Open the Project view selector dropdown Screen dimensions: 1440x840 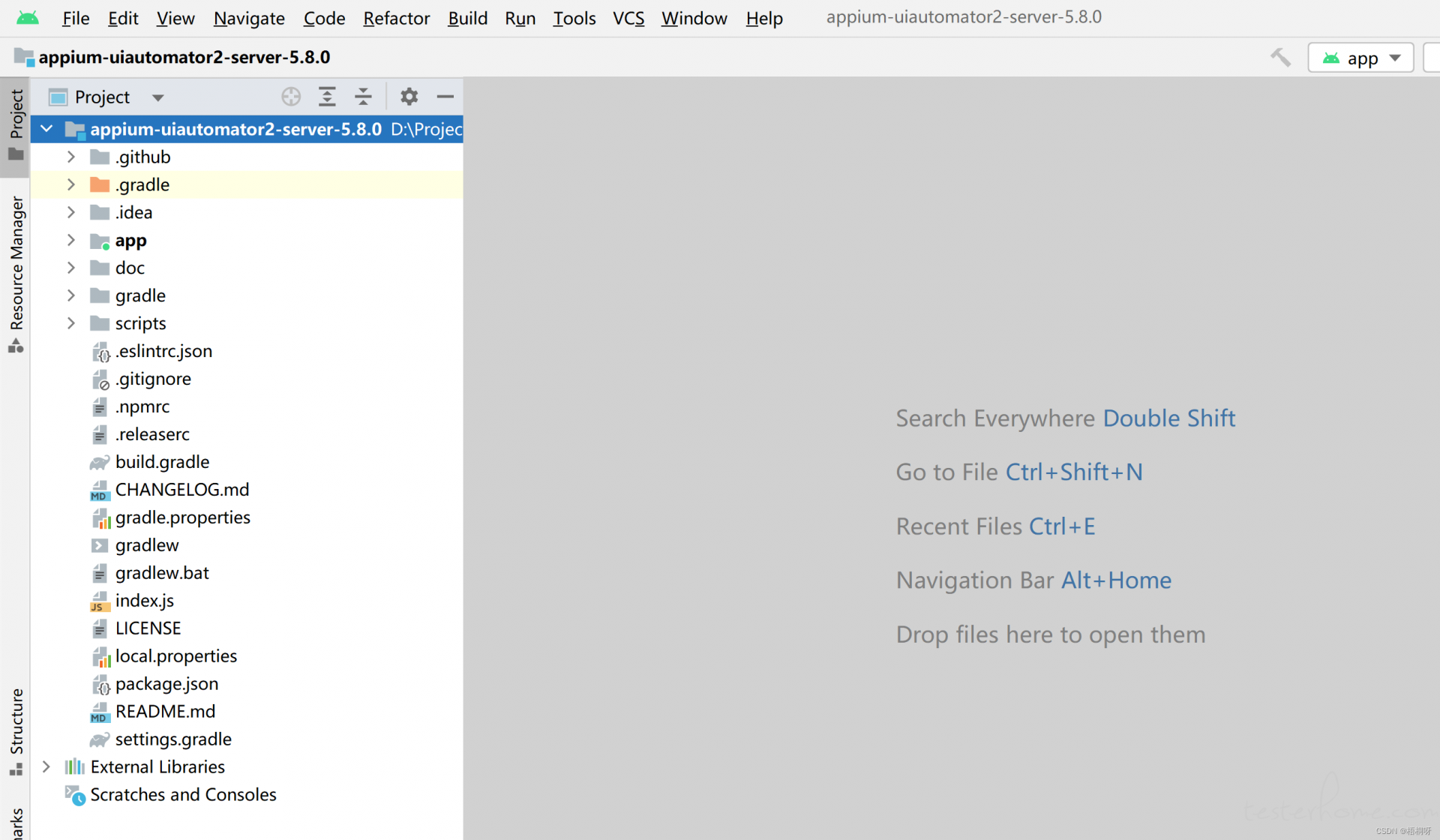[106, 97]
